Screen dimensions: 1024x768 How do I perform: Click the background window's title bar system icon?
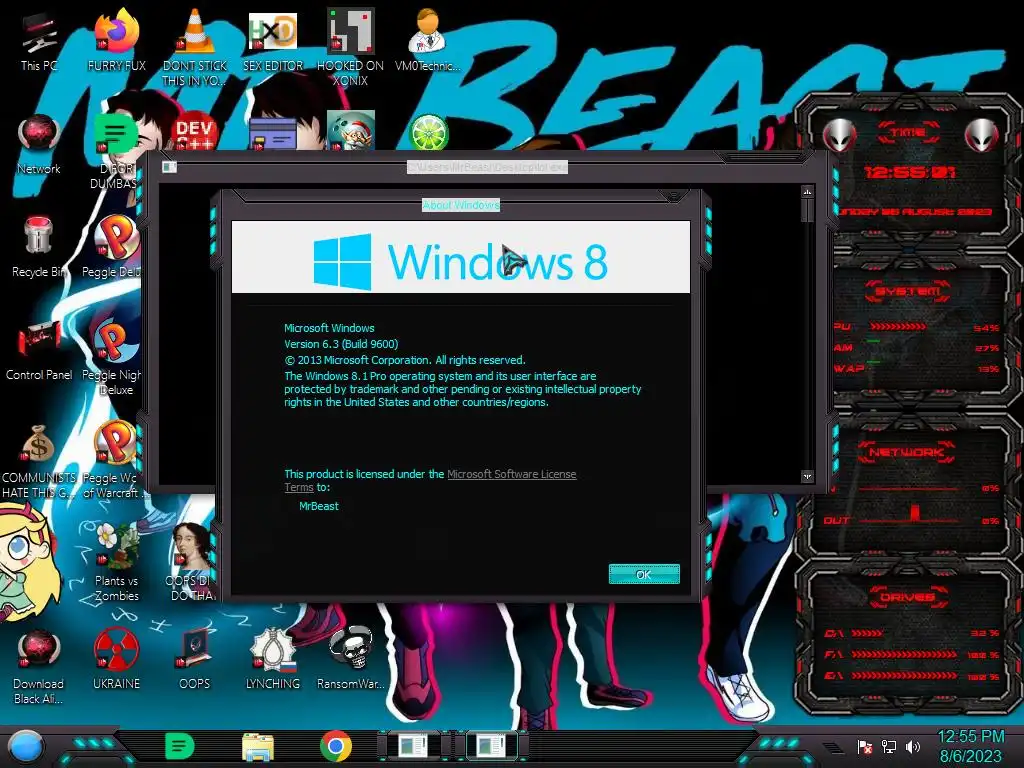[x=169, y=167]
